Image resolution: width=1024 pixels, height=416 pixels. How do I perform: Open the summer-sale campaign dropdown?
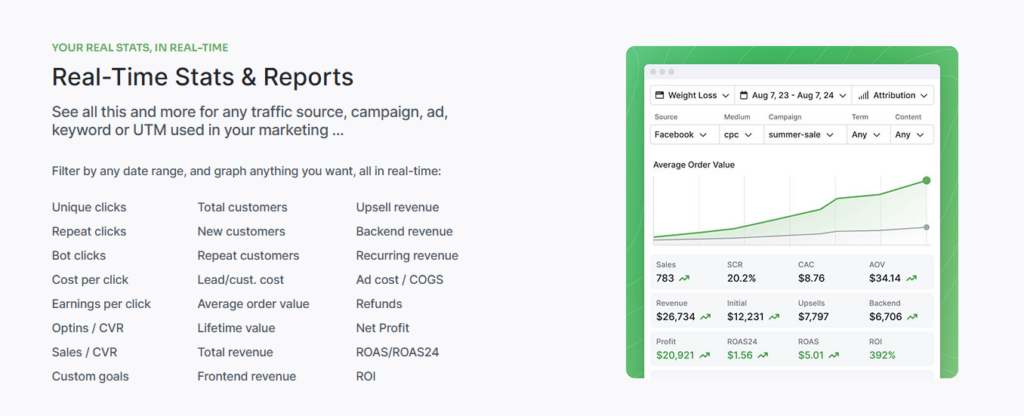(x=802, y=134)
